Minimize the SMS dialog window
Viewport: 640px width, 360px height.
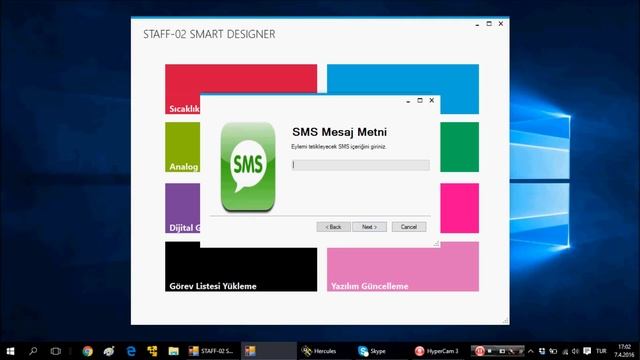tap(408, 101)
